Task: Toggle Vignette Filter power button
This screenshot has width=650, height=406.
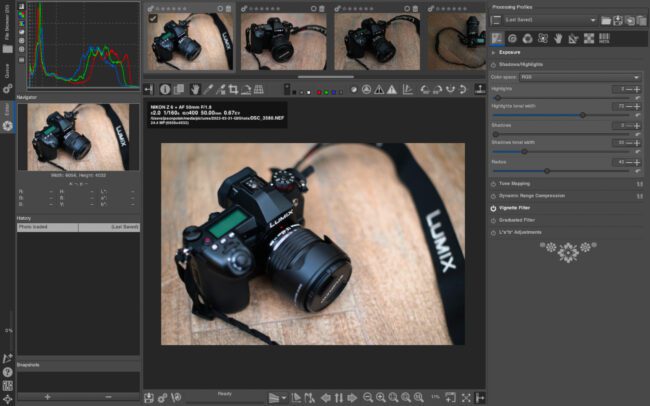Action: pyautogui.click(x=493, y=208)
